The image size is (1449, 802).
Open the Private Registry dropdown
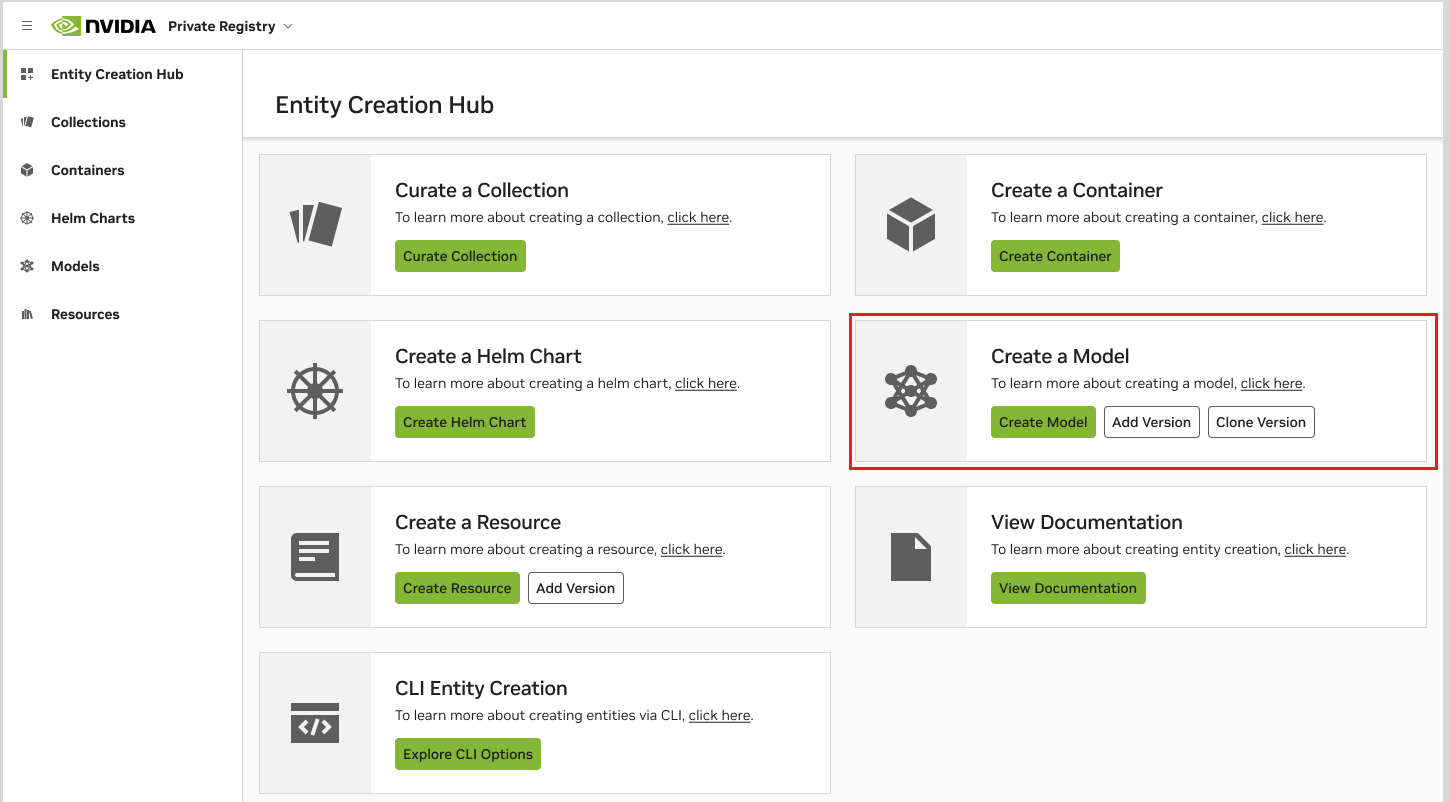[x=229, y=26]
